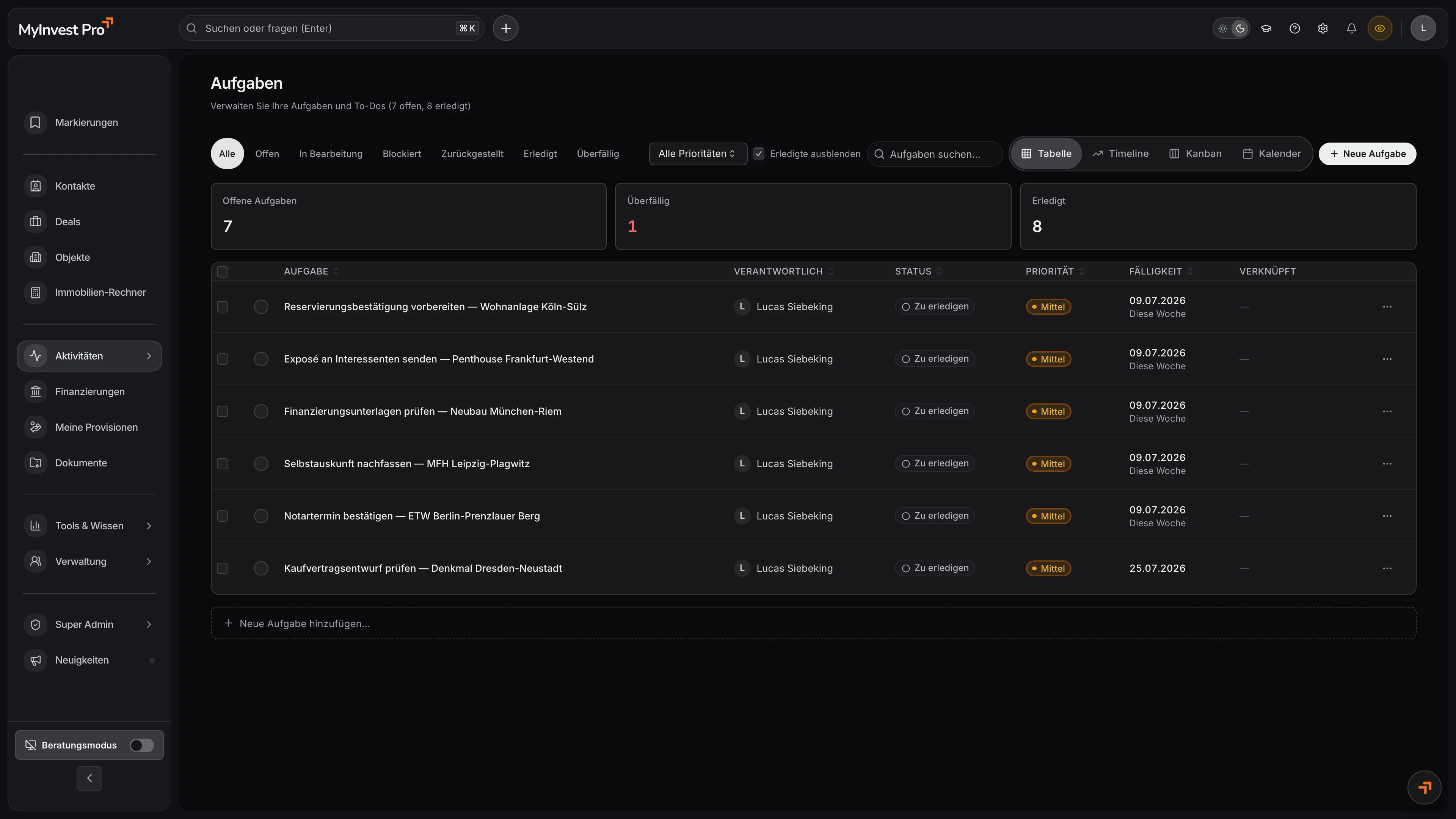Open notifications bell icon
1456x819 pixels.
click(1351, 28)
